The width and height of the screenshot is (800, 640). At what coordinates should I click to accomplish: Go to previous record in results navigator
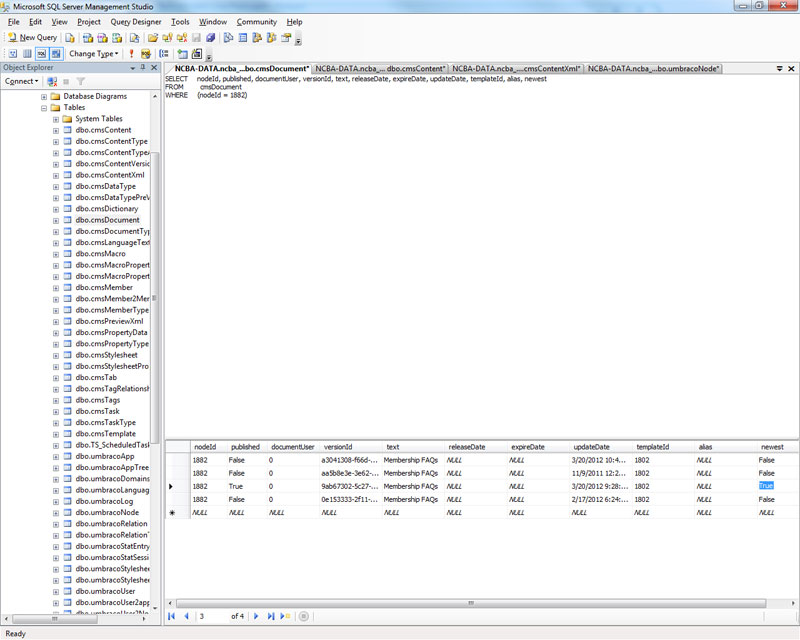tap(186, 616)
